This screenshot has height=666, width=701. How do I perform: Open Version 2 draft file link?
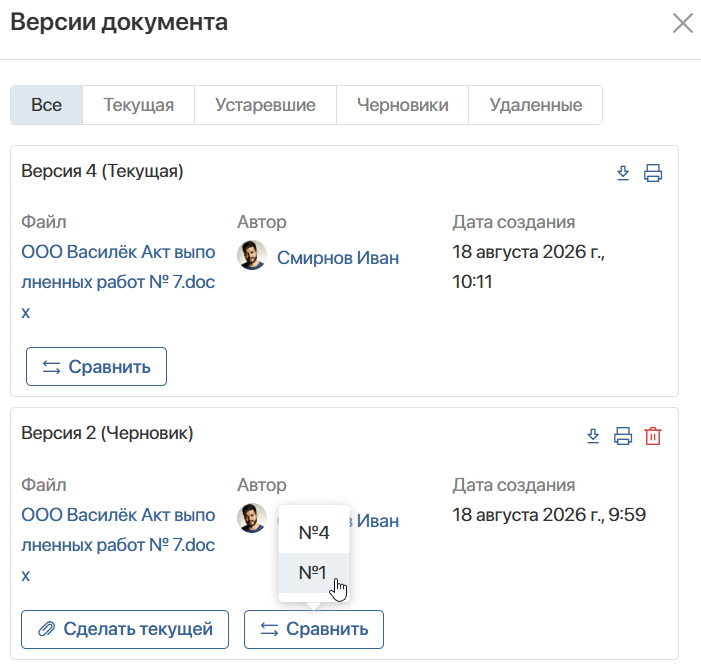(118, 545)
